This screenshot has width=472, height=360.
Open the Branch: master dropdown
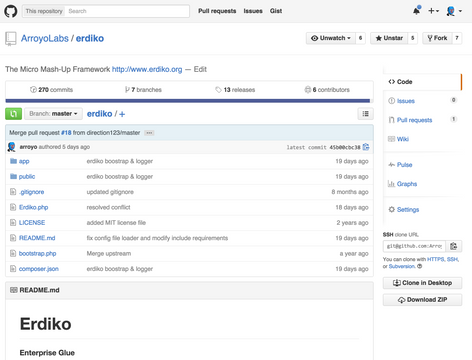point(53,114)
